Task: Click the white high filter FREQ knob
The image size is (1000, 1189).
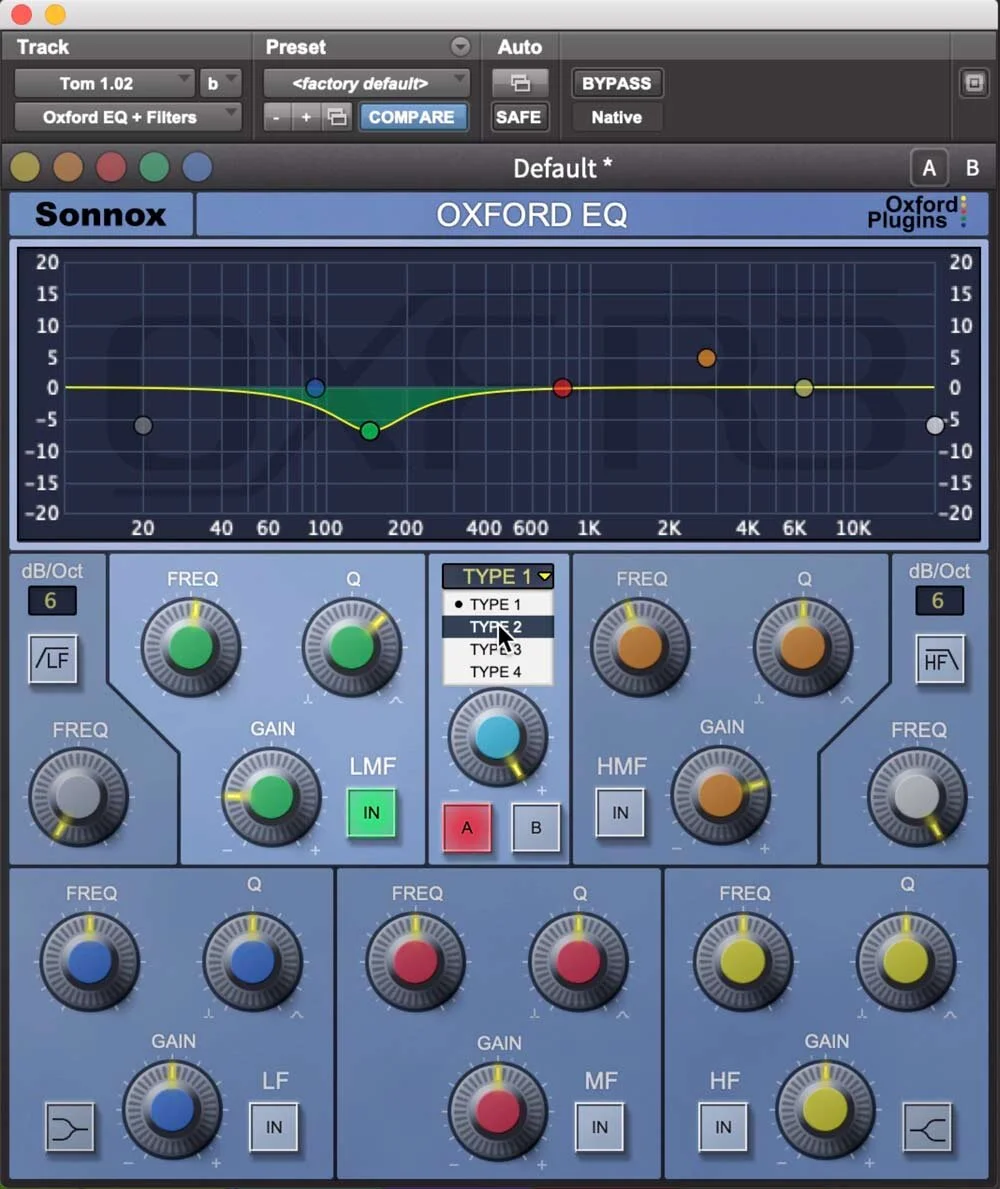Action: [x=917, y=797]
